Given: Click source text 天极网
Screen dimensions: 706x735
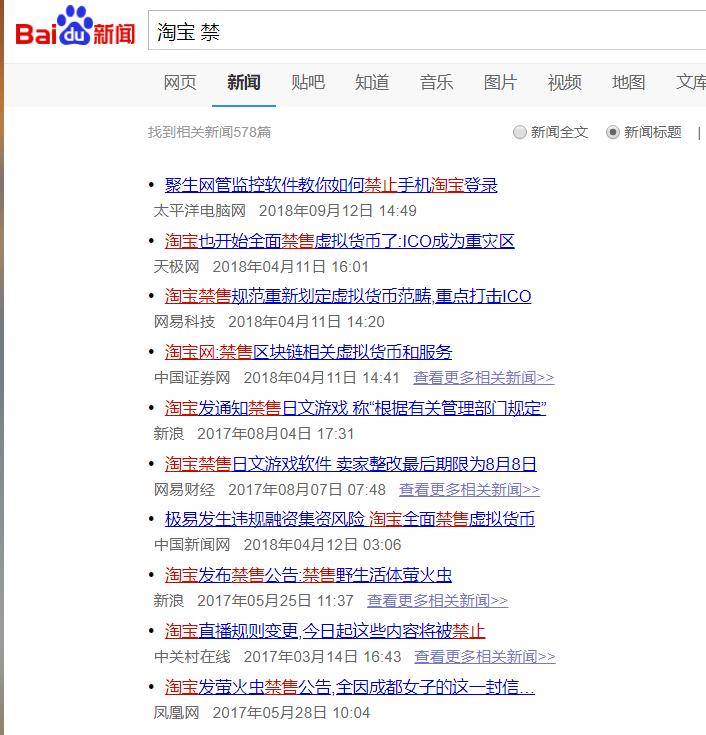Looking at the screenshot, I should (x=177, y=267).
